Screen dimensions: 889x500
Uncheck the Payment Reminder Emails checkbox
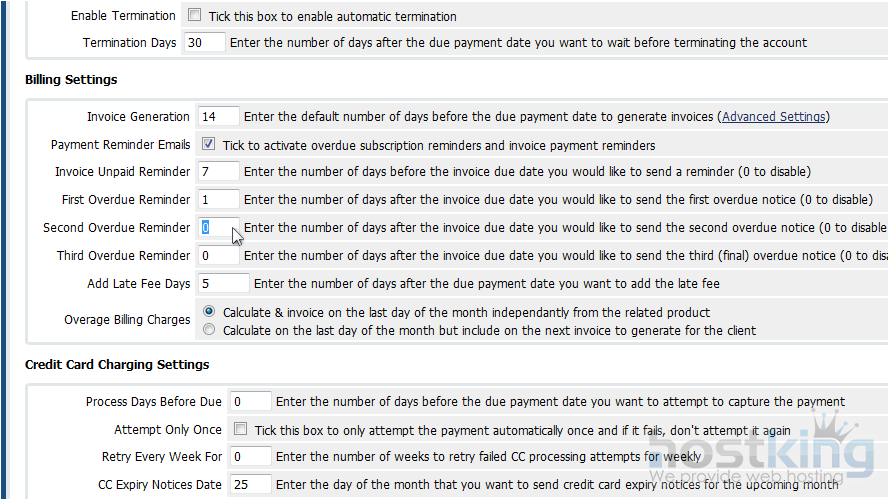[208, 144]
